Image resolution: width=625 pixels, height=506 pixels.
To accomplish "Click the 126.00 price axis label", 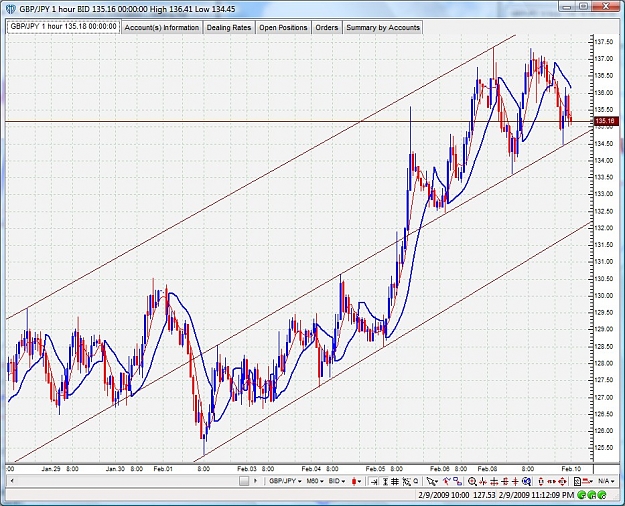I will point(603,431).
